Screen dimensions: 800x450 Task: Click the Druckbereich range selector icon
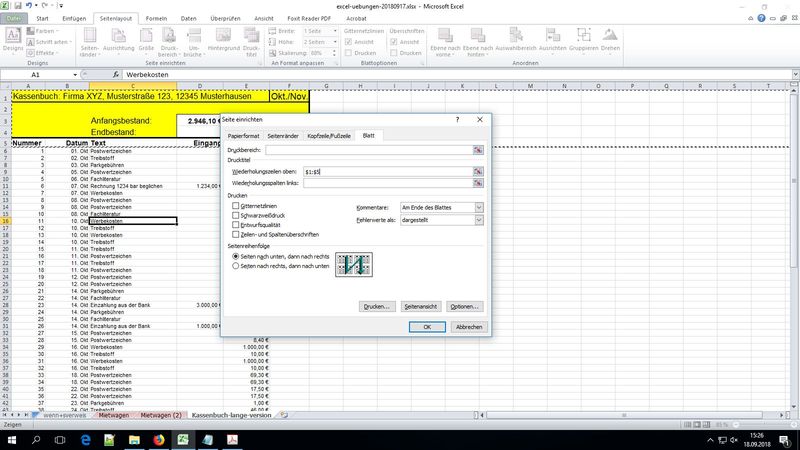coord(479,149)
